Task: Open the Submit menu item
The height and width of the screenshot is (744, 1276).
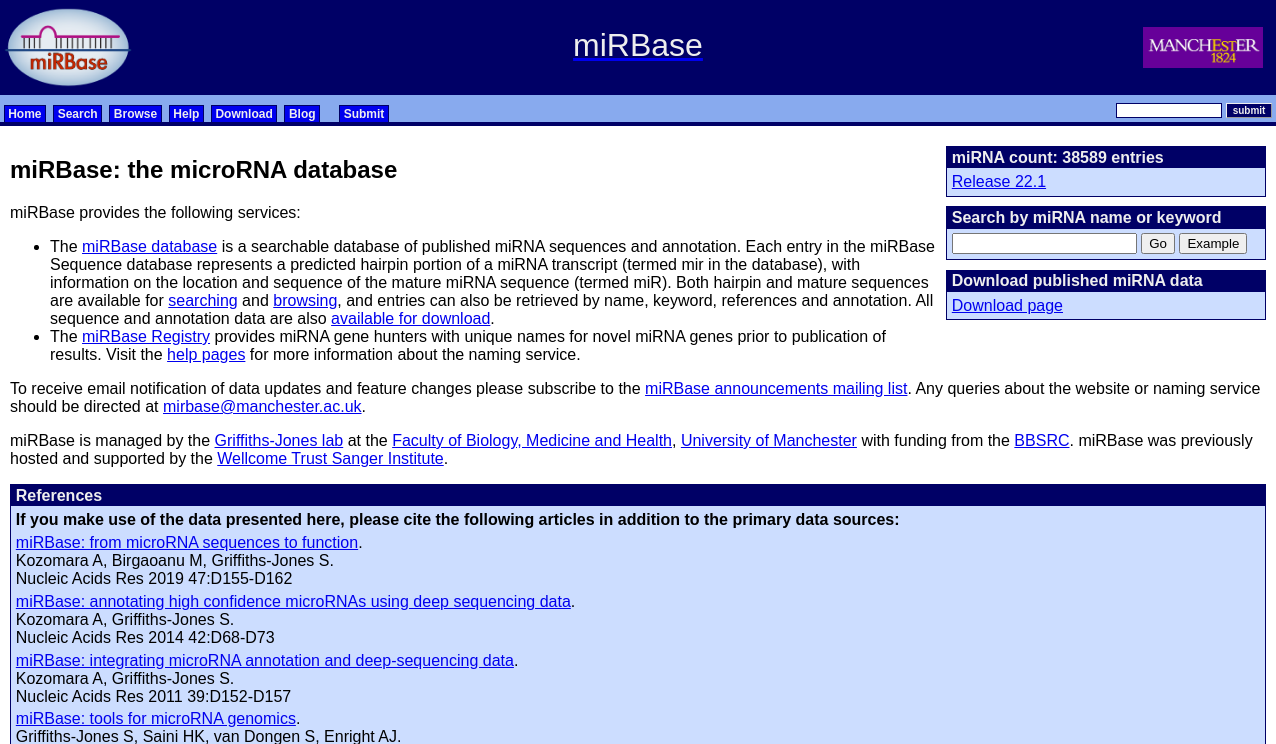Action: tap(364, 114)
